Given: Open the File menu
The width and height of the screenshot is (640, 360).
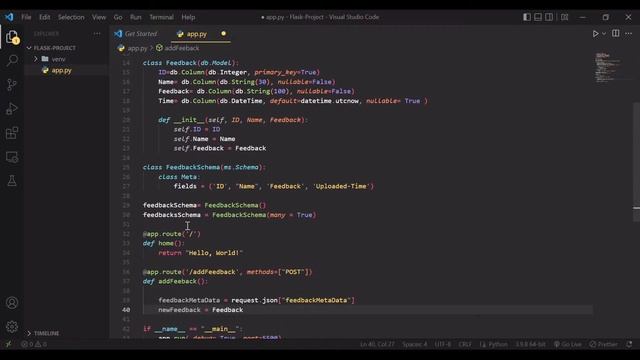Looking at the screenshot, I should point(26,17).
